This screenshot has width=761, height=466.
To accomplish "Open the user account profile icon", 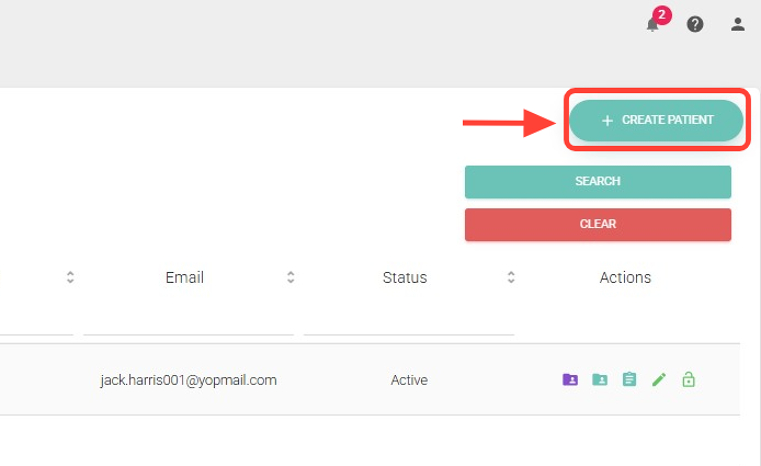I will tap(738, 24).
